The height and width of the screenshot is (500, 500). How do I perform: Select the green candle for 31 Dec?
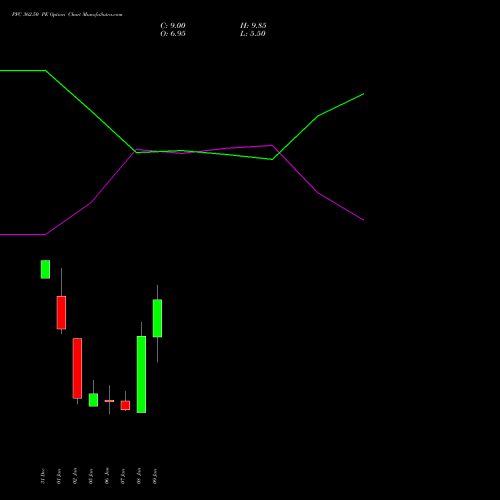tap(45, 269)
